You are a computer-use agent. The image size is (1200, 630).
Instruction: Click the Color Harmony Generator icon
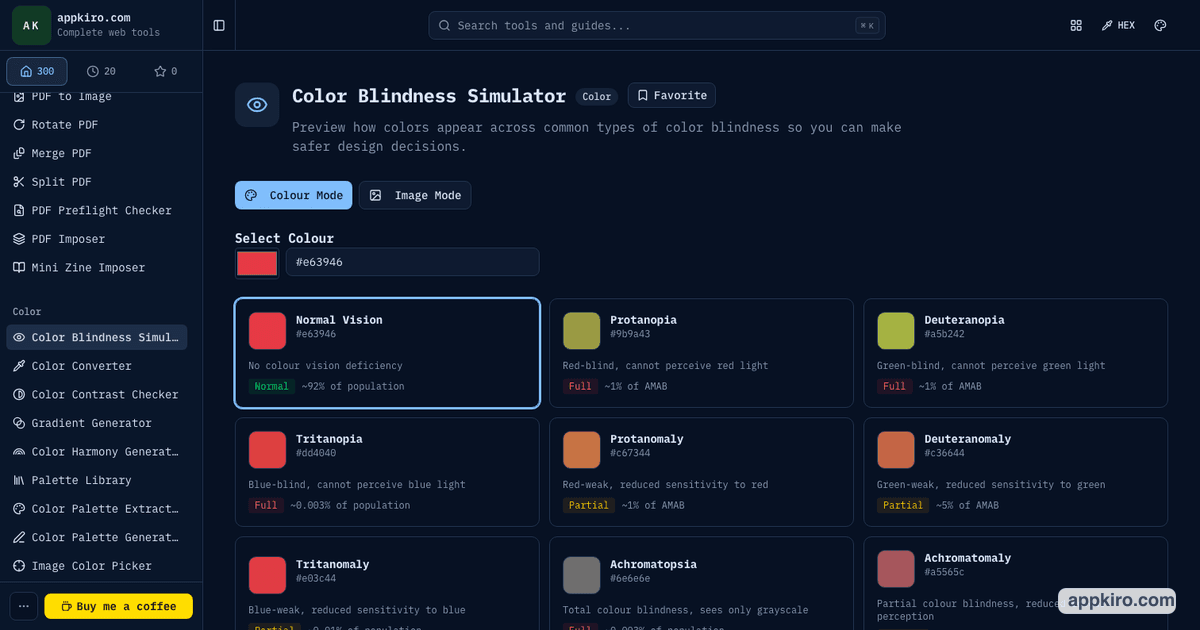pos(19,451)
